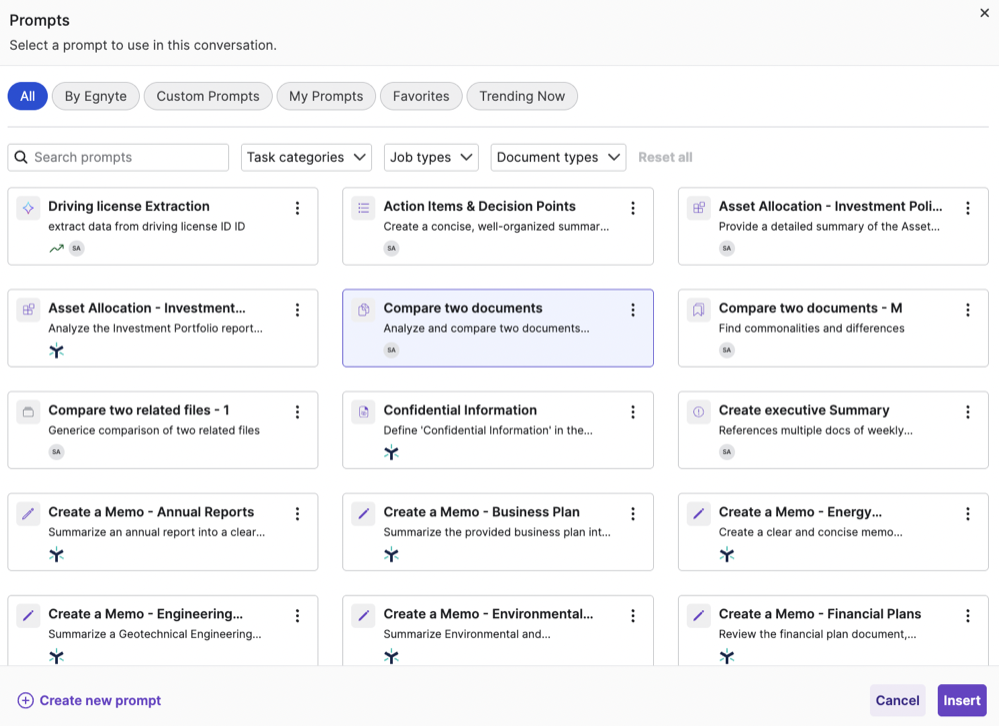Viewport: 999px width, 726px height.
Task: Open the three-dot menu on Compare two documents
Action: coord(632,309)
